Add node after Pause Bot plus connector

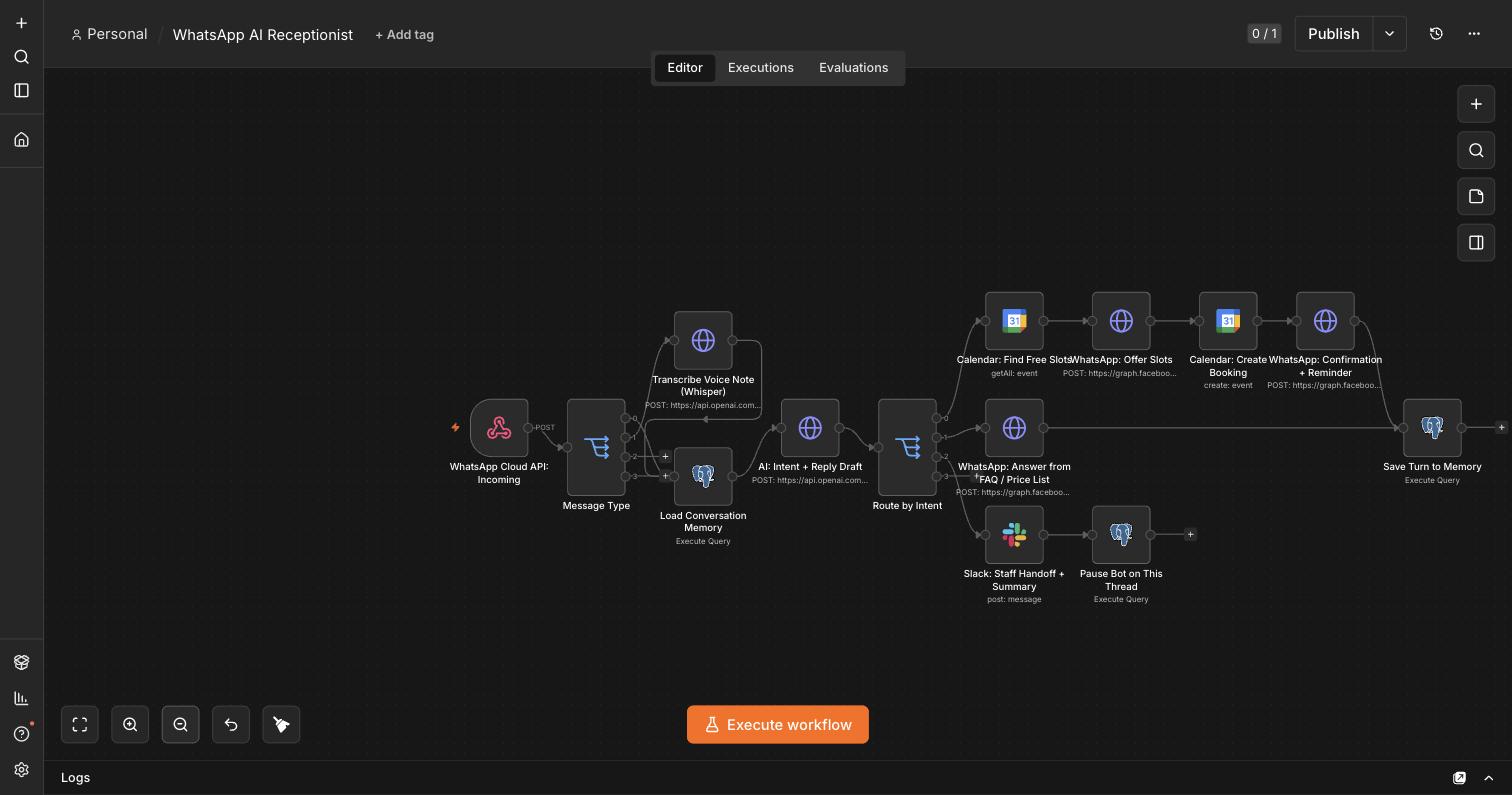(x=1190, y=535)
